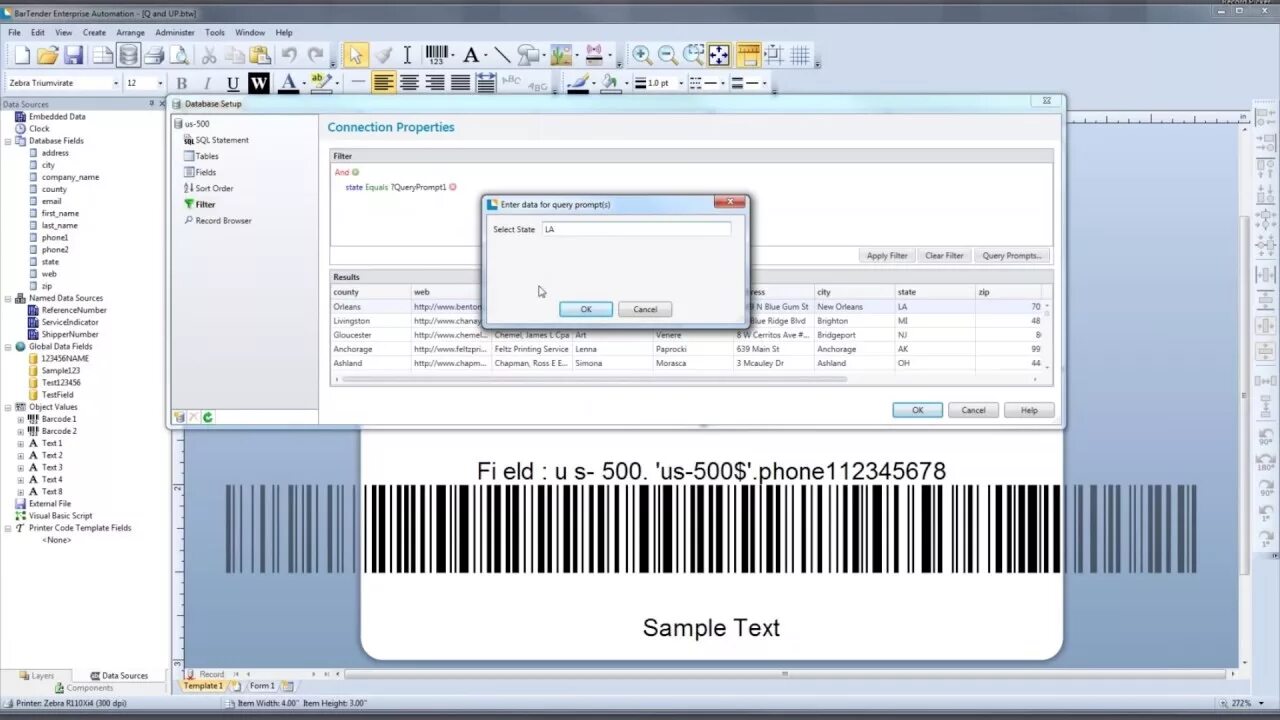Select the Line drawing tool

click(x=502, y=56)
